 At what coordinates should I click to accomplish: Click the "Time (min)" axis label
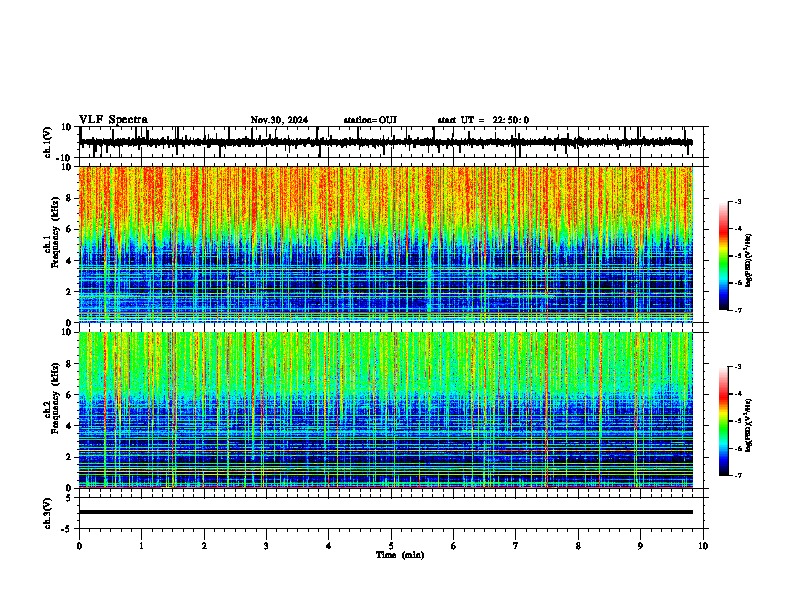click(400, 555)
